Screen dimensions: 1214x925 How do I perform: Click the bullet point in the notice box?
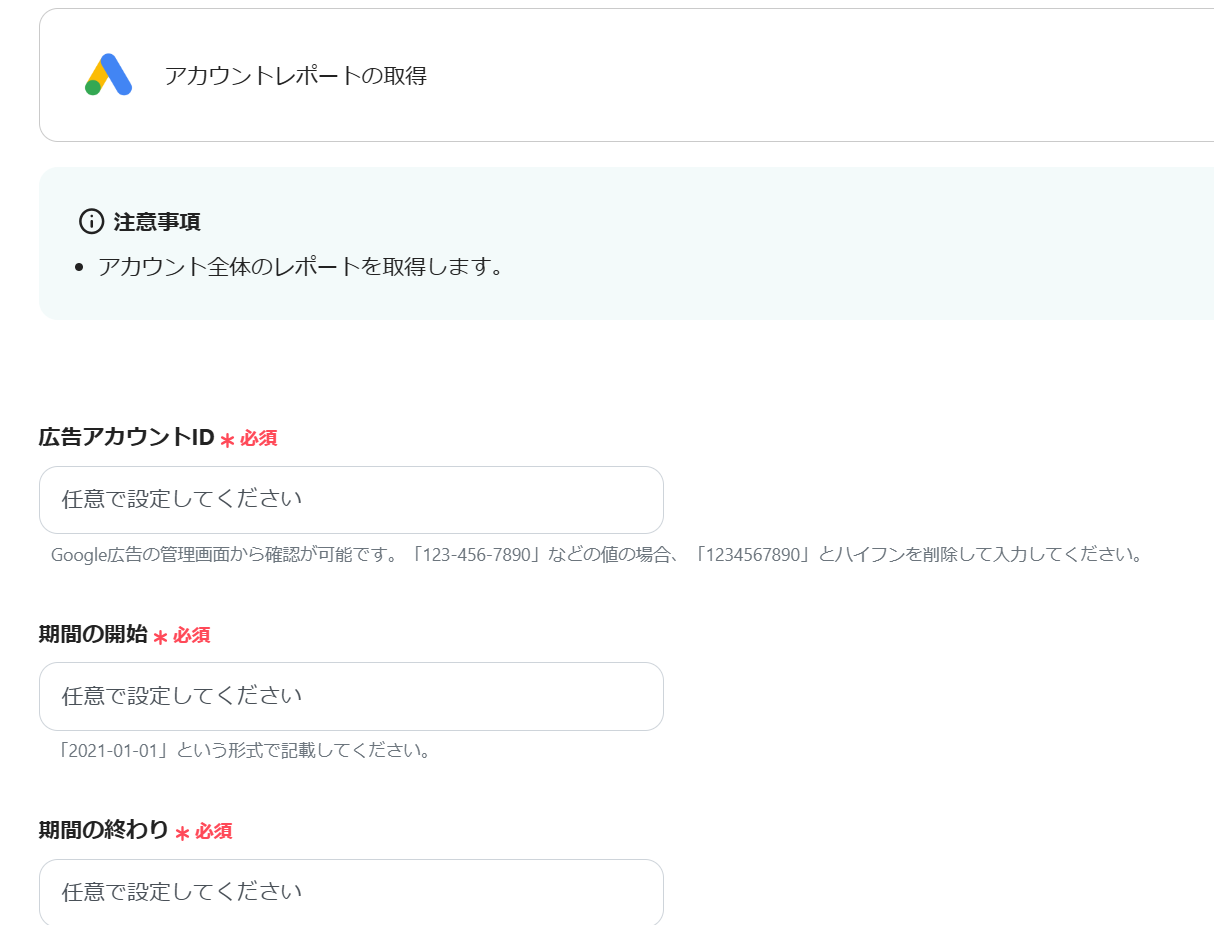point(80,268)
